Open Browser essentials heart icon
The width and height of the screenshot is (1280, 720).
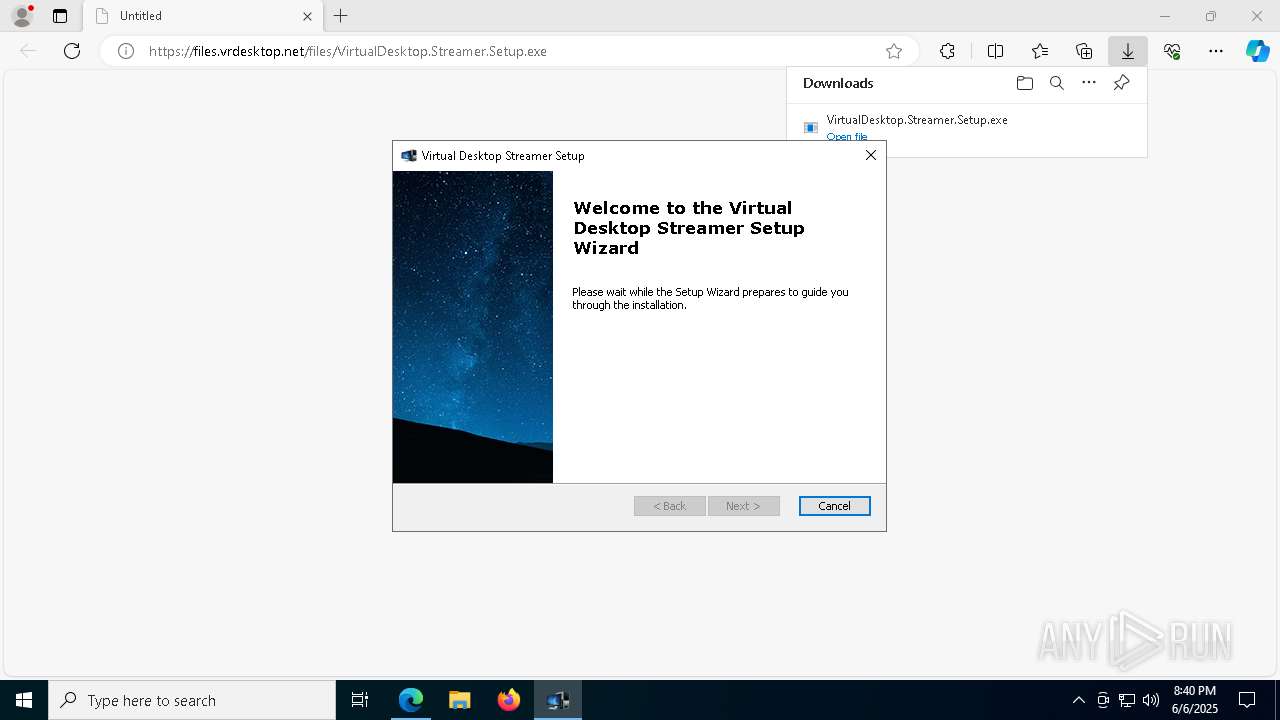(x=1172, y=51)
